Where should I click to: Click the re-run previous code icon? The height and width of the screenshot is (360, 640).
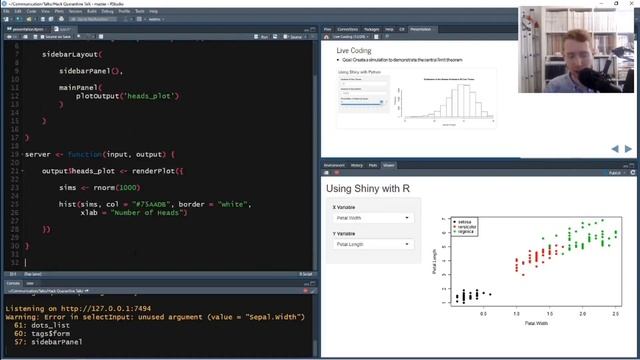[275, 37]
